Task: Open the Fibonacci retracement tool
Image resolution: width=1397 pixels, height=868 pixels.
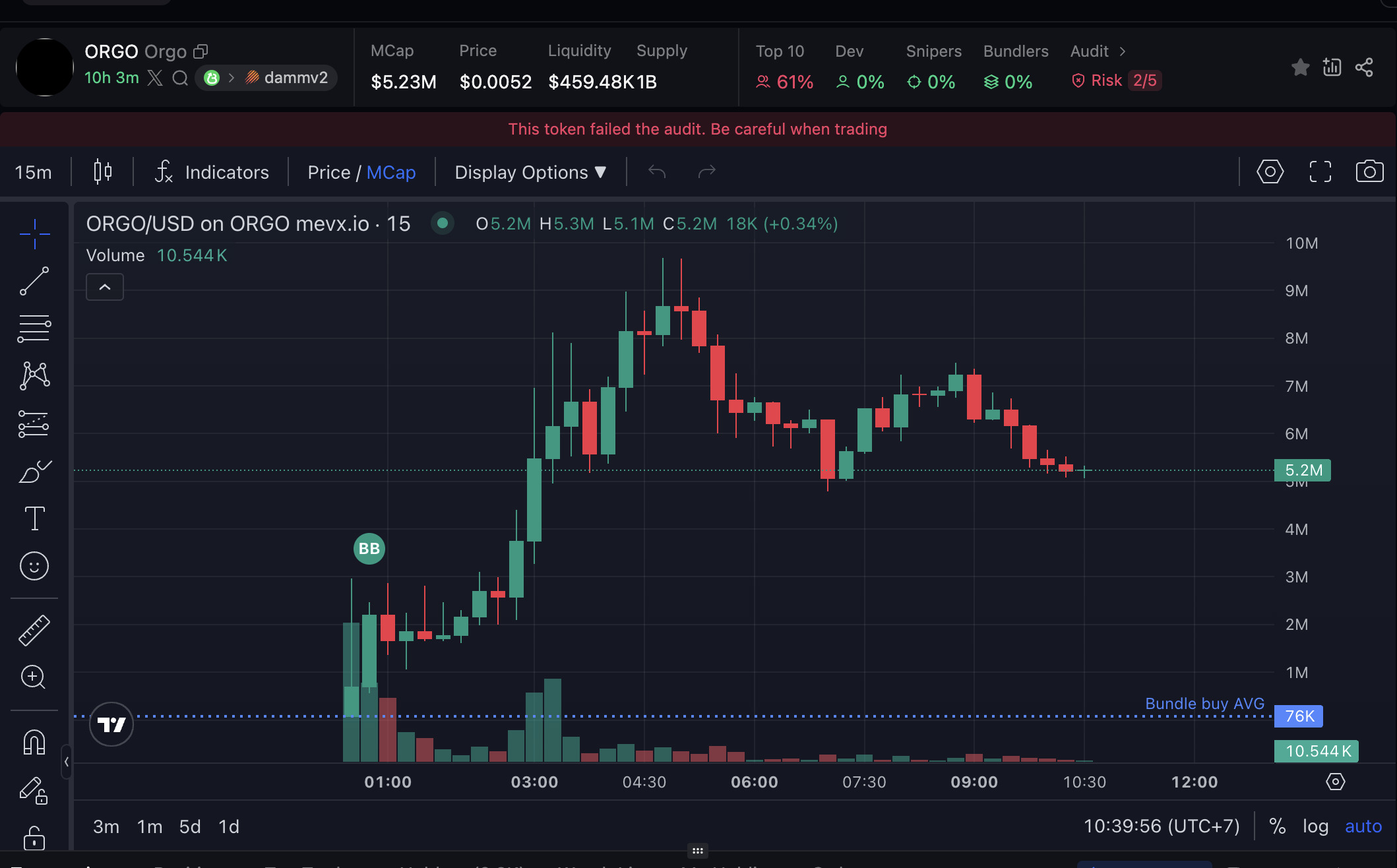Action: click(x=34, y=328)
